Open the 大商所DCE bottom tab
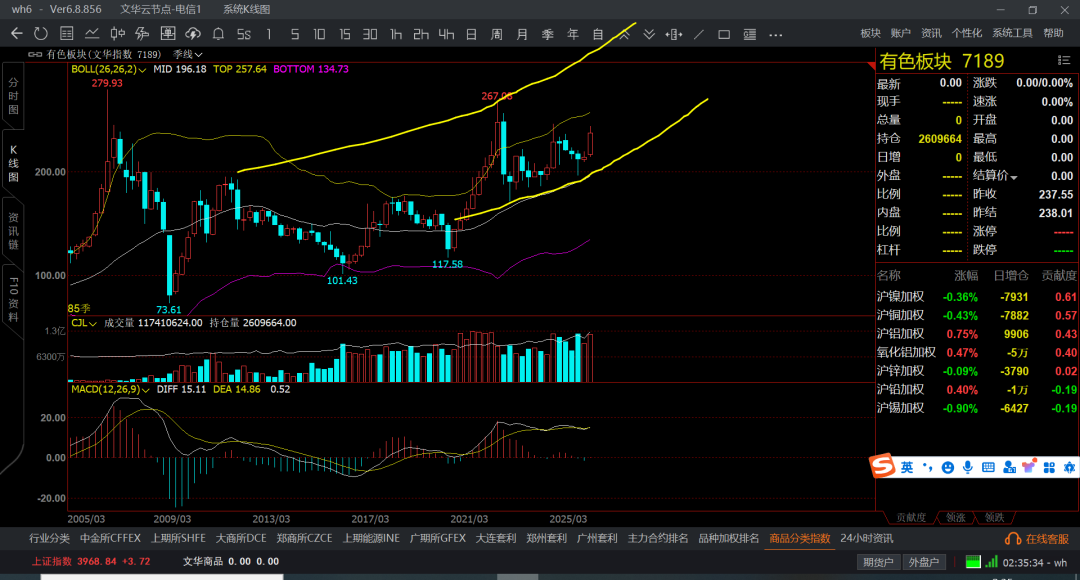1080x580 pixels. (x=241, y=538)
